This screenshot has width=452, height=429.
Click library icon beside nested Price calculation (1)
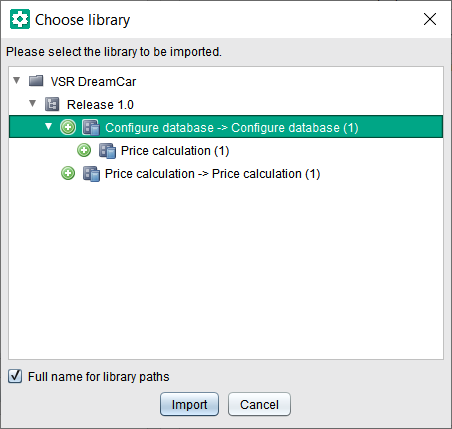click(107, 151)
